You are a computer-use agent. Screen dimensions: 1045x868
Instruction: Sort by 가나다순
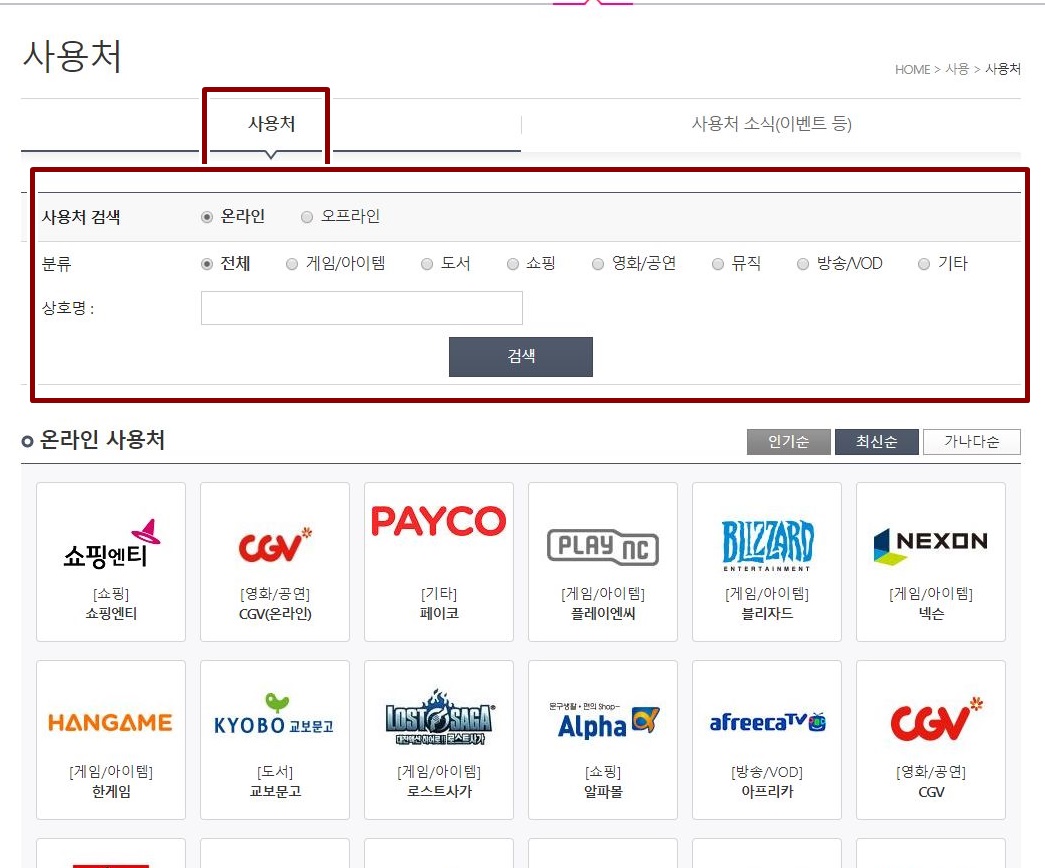[x=972, y=441]
